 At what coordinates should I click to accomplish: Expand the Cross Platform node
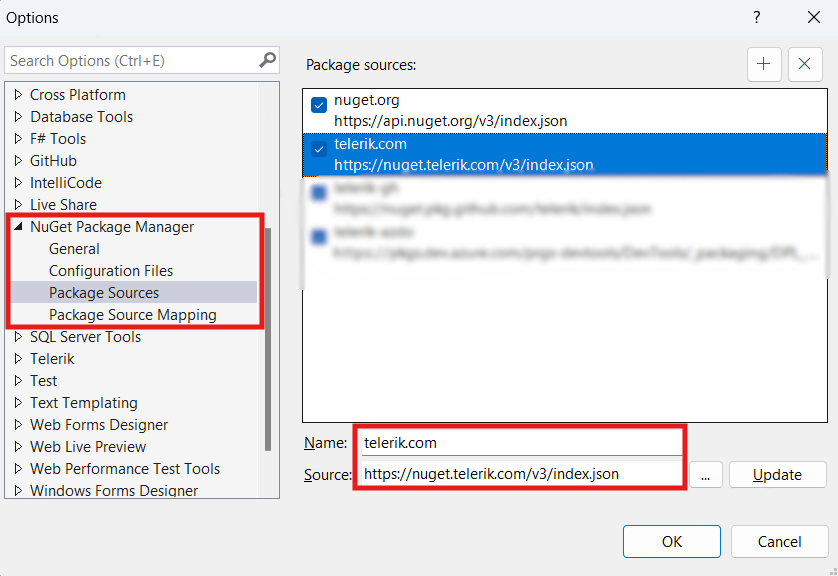coord(18,95)
